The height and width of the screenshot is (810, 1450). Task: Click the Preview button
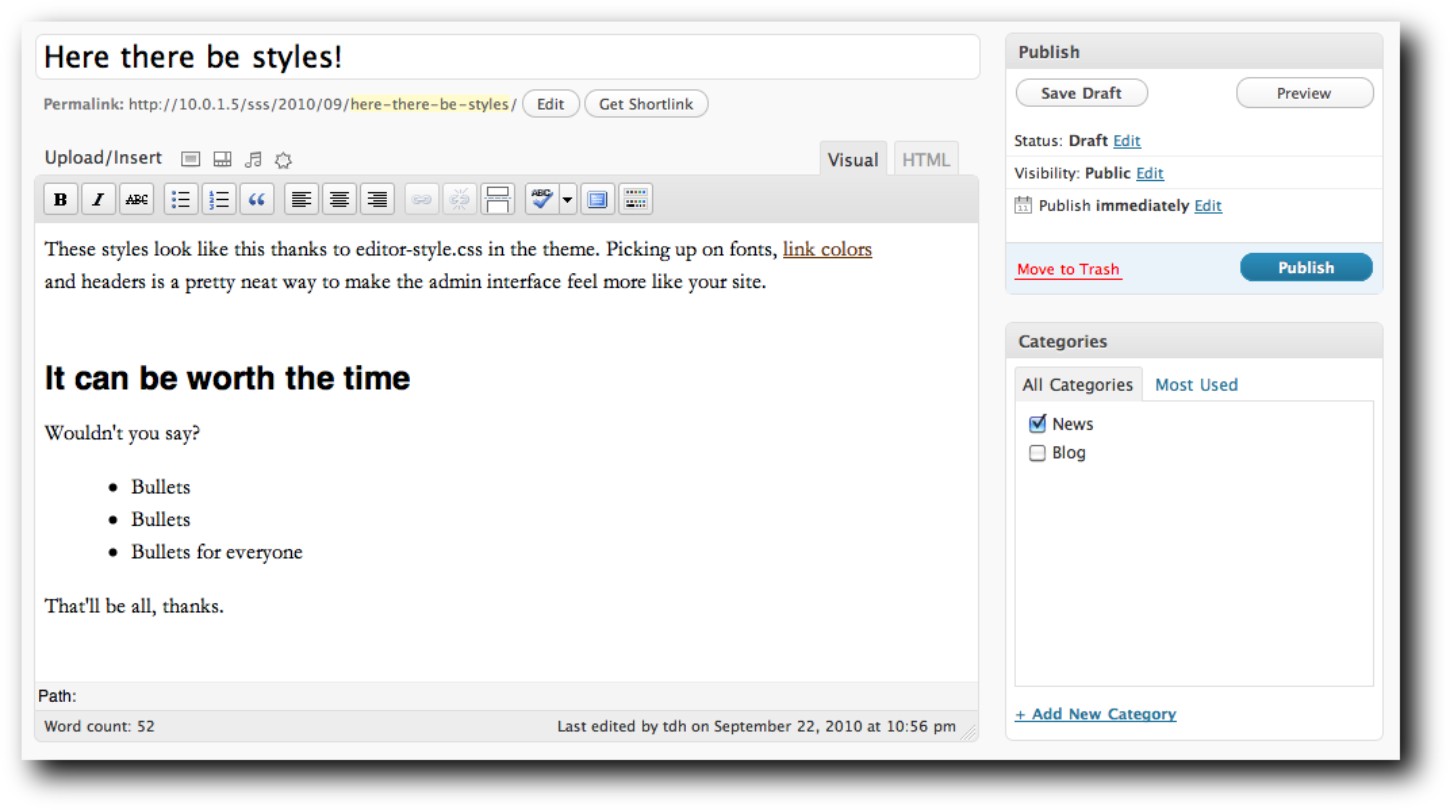pyautogui.click(x=1304, y=93)
